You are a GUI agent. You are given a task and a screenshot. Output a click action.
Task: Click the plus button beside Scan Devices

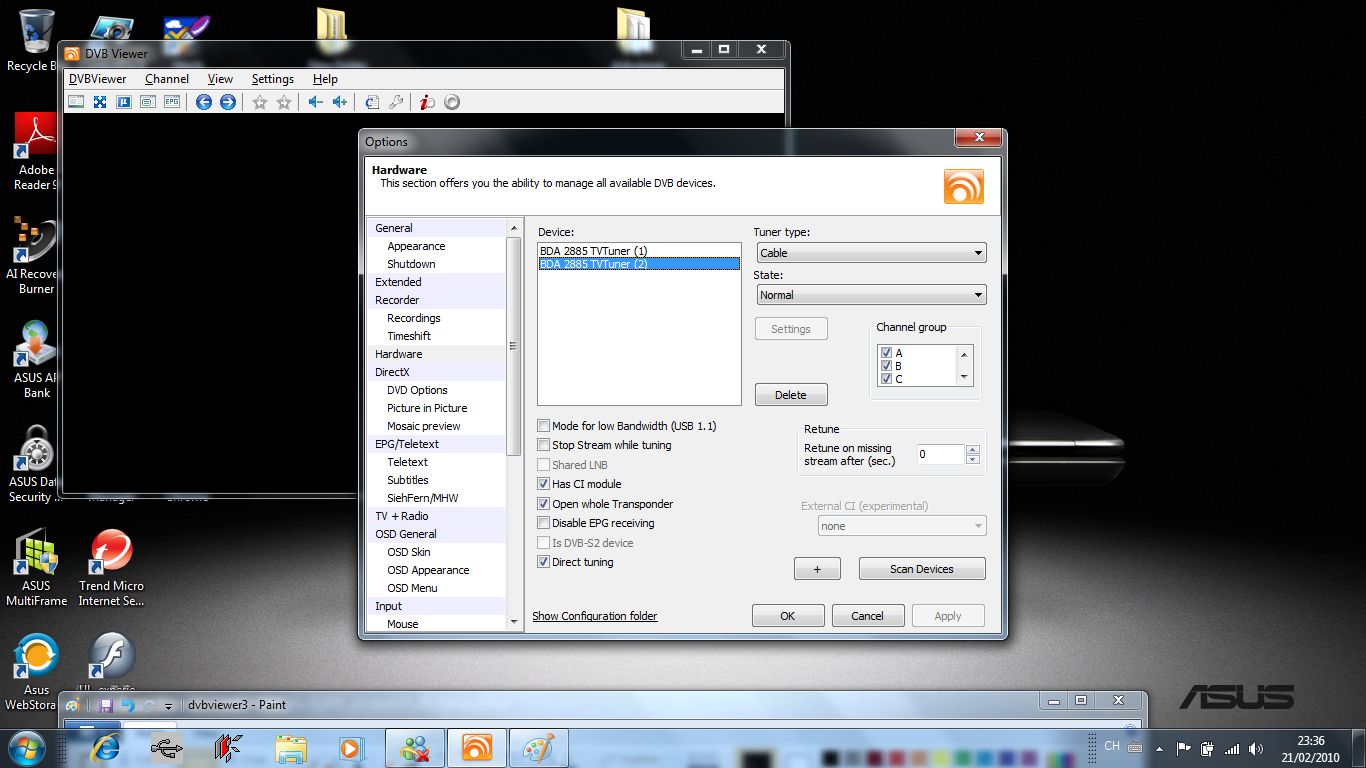click(x=817, y=569)
